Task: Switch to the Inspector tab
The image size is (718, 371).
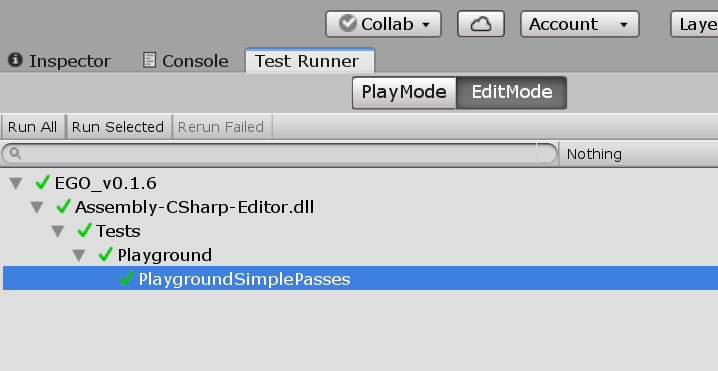Action: (60, 61)
